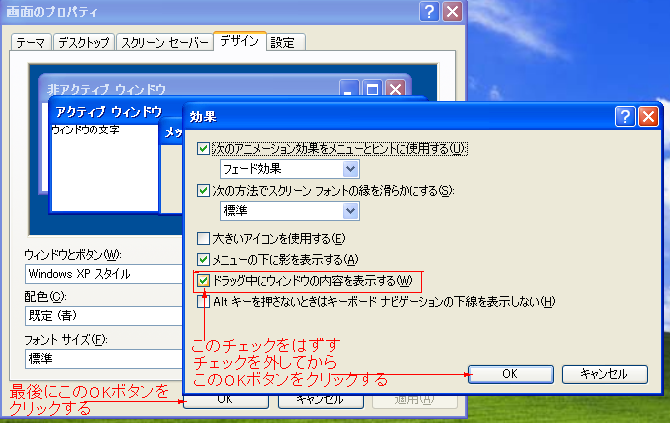Open the フェード効果 dropdown
The image size is (670, 423).
pos(350,169)
